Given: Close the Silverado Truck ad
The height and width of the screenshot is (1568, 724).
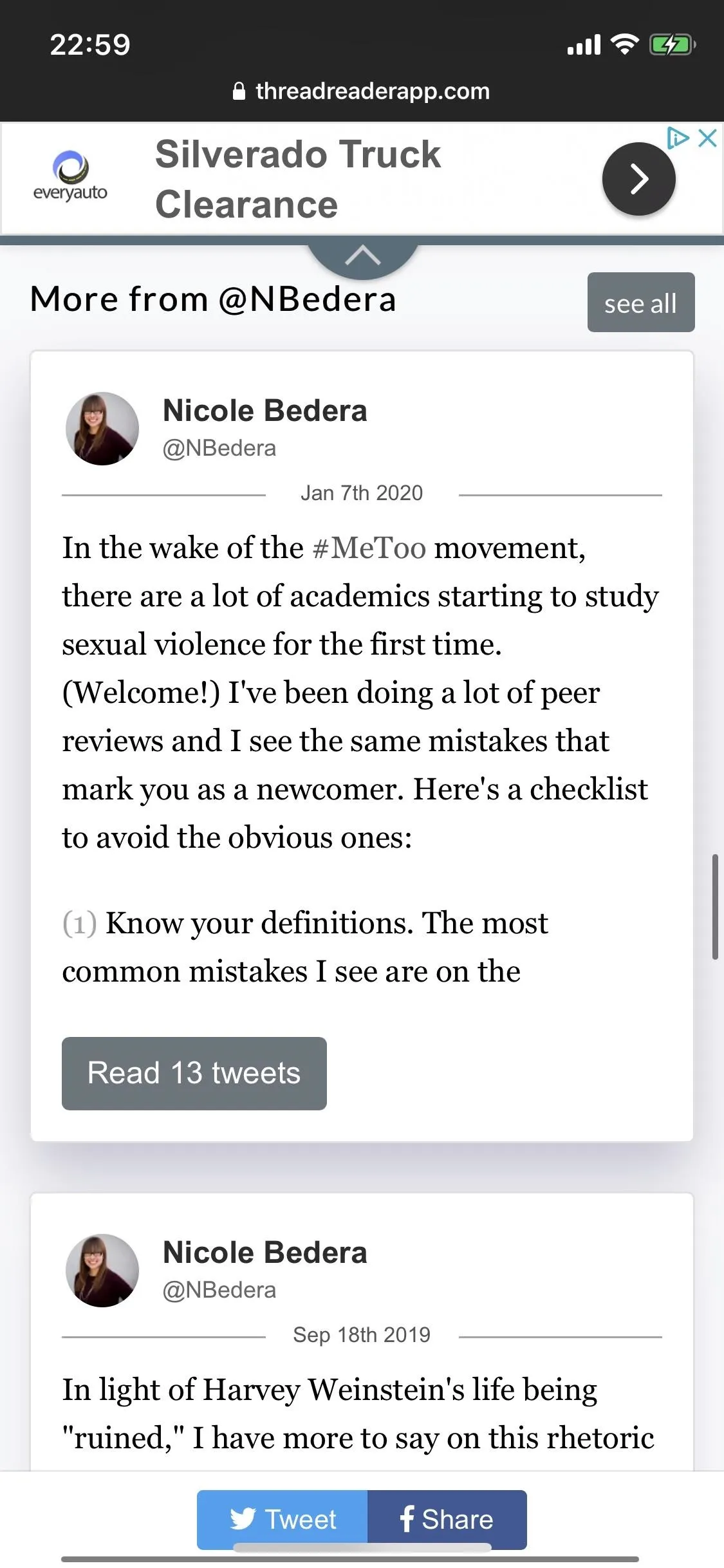Looking at the screenshot, I should click(x=707, y=138).
